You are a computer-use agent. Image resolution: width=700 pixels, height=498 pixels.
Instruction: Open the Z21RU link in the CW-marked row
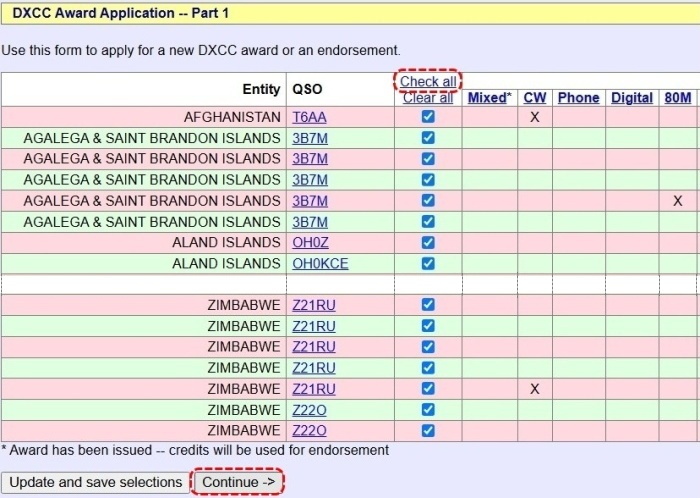pyautogui.click(x=314, y=389)
